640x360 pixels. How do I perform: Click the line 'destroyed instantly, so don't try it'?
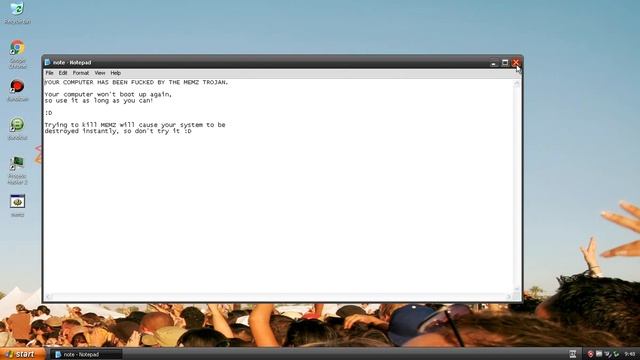click(118, 131)
